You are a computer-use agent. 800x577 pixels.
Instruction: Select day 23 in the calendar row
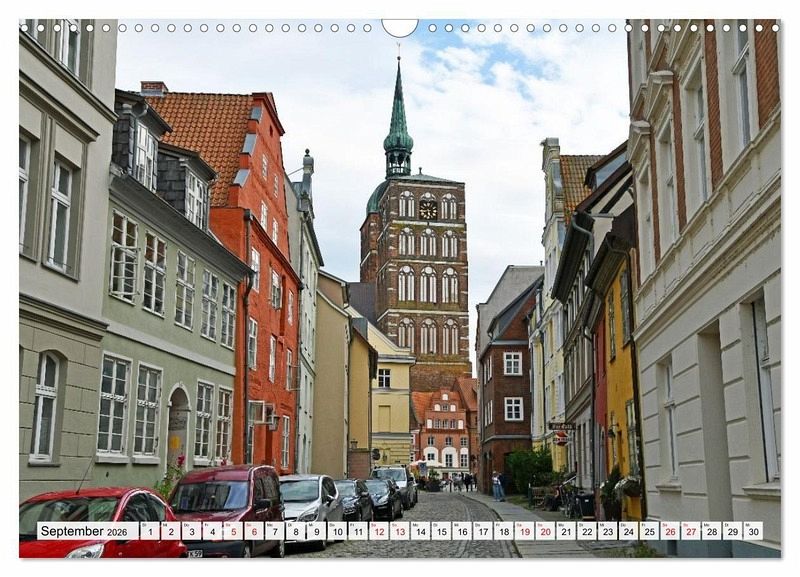pyautogui.click(x=607, y=531)
